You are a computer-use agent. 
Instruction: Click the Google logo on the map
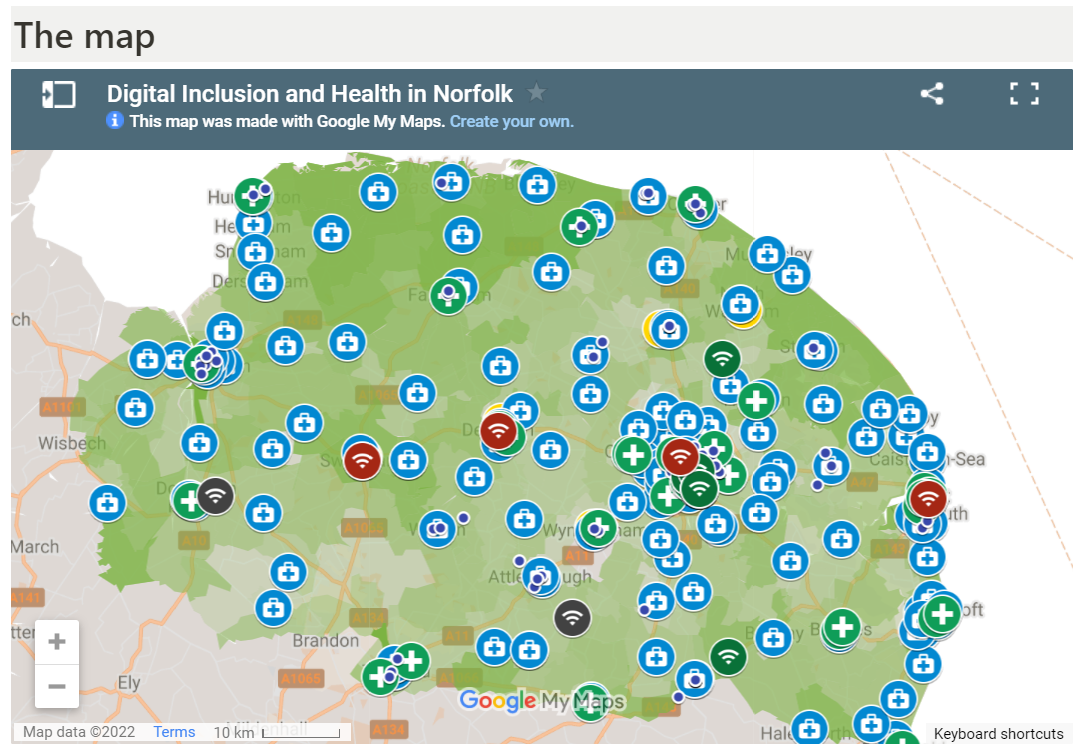pyautogui.click(x=500, y=702)
